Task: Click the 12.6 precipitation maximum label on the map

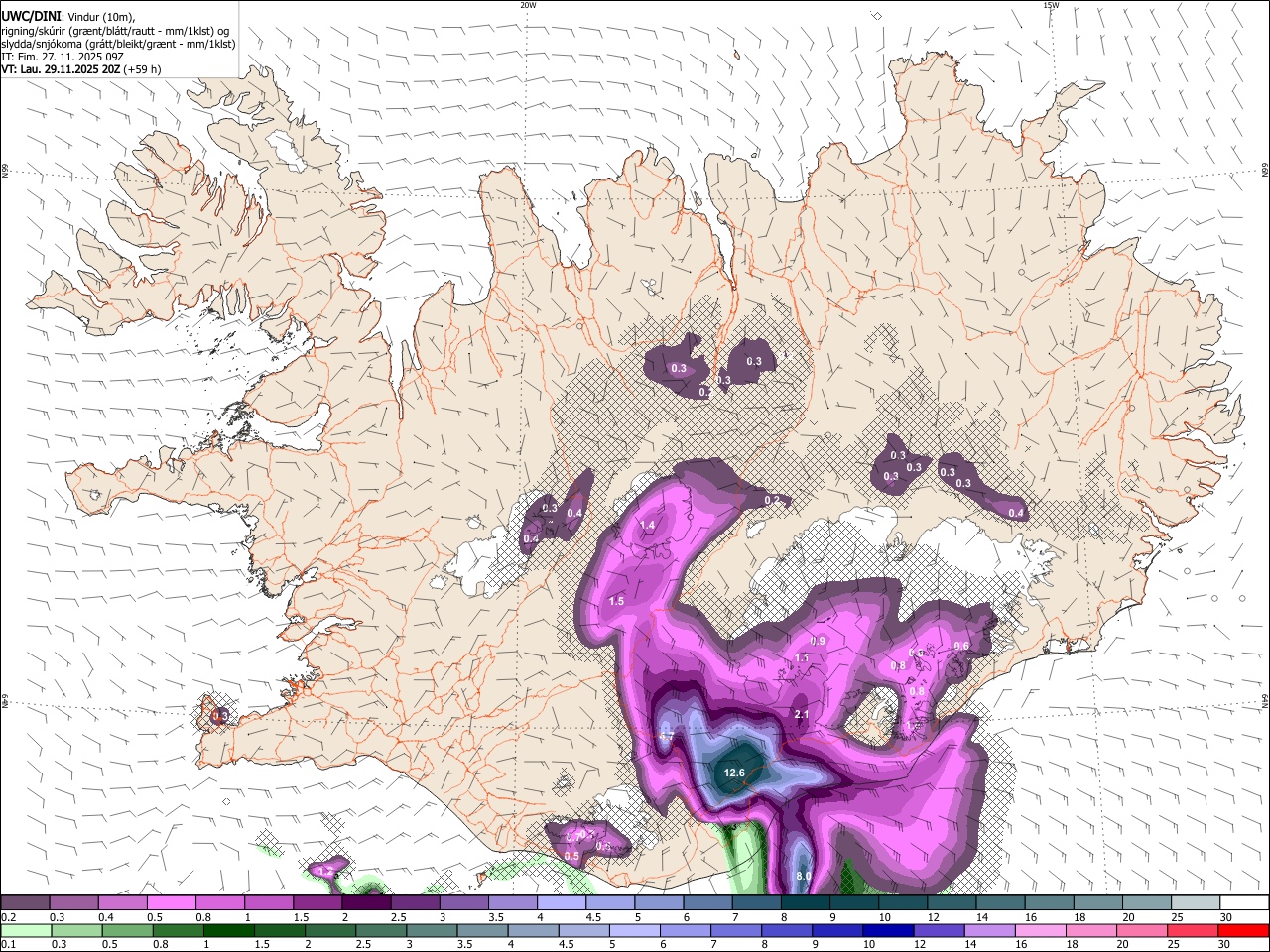Action: point(734,773)
